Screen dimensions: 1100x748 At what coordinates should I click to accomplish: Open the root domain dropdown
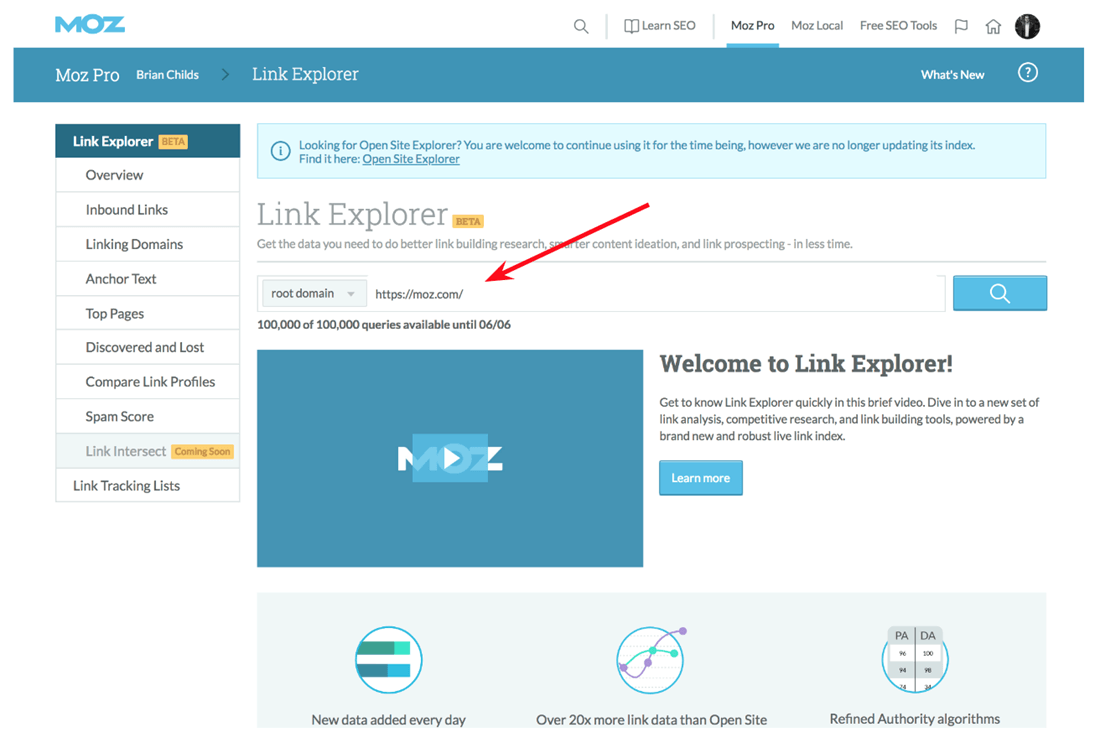point(313,293)
